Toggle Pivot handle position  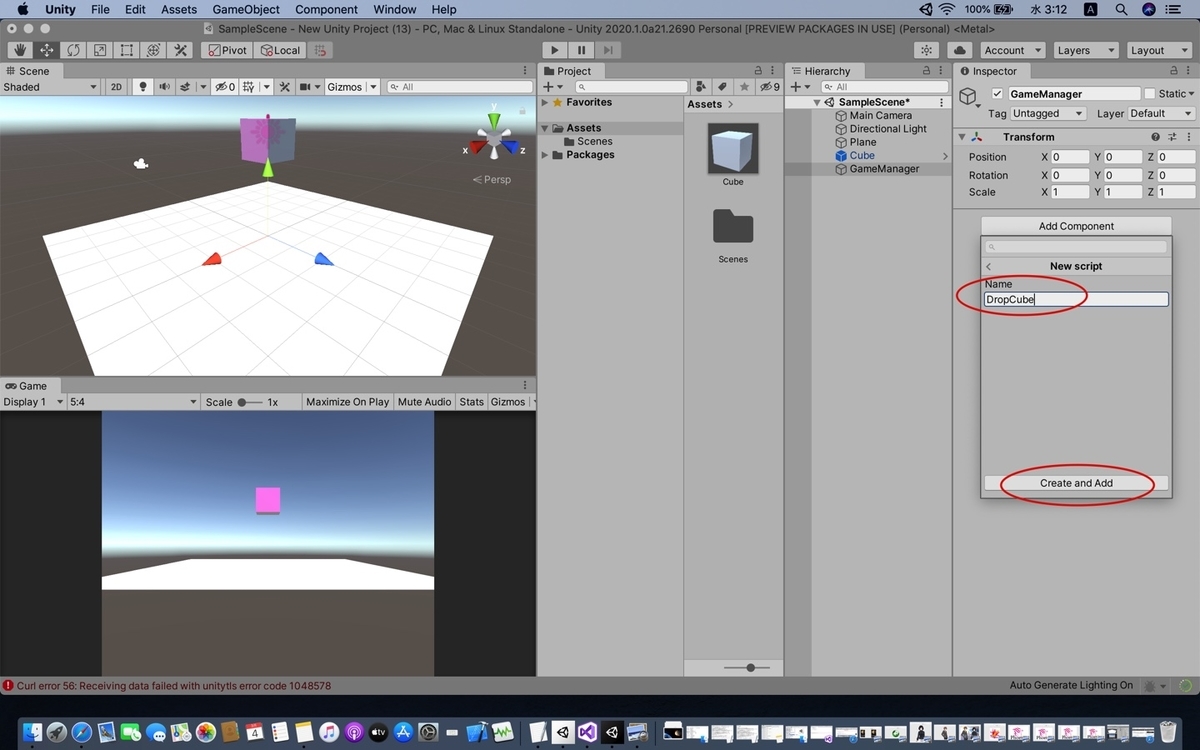226,50
